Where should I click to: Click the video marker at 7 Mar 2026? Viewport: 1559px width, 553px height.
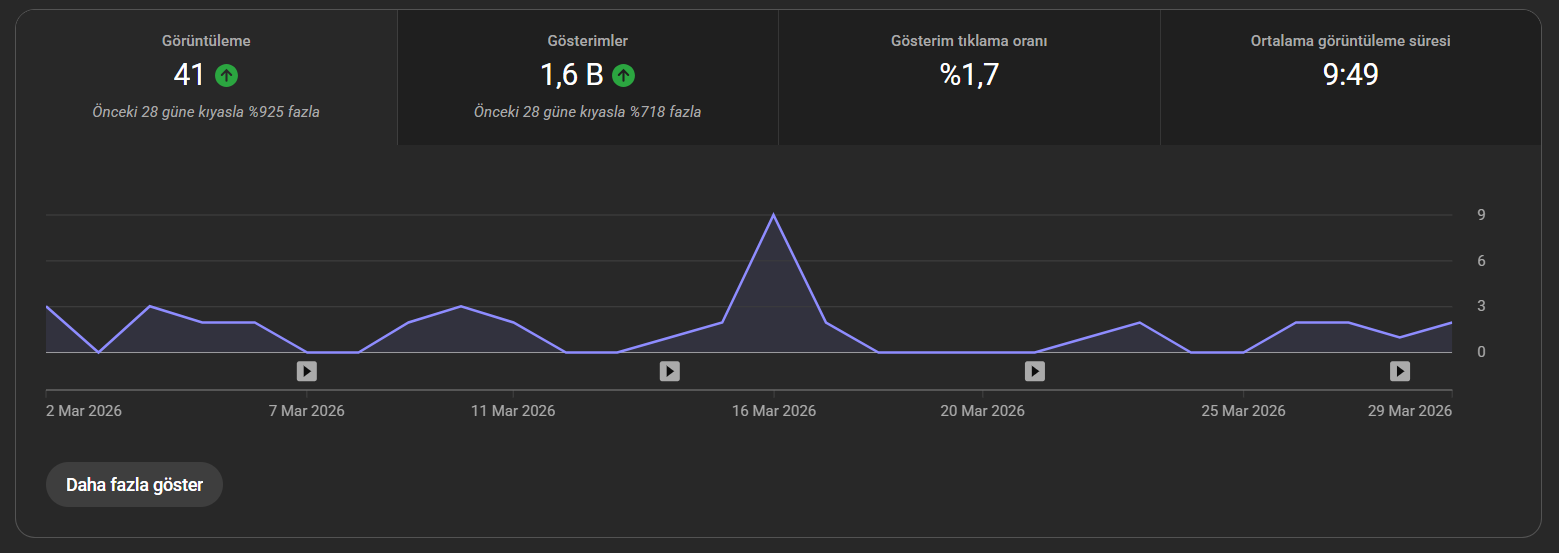307,371
